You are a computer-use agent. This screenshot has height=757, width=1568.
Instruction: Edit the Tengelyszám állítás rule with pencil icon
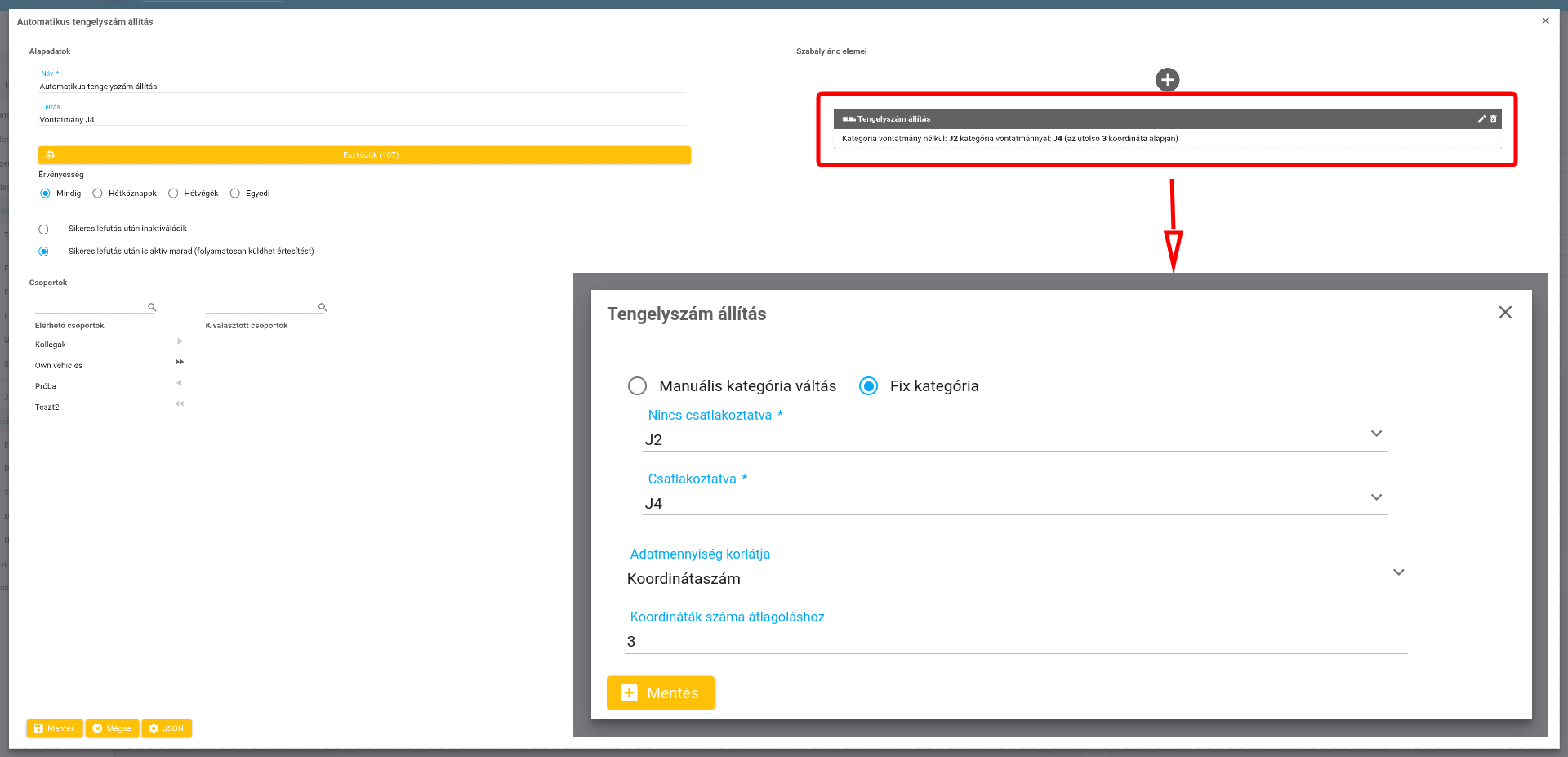click(x=1481, y=119)
